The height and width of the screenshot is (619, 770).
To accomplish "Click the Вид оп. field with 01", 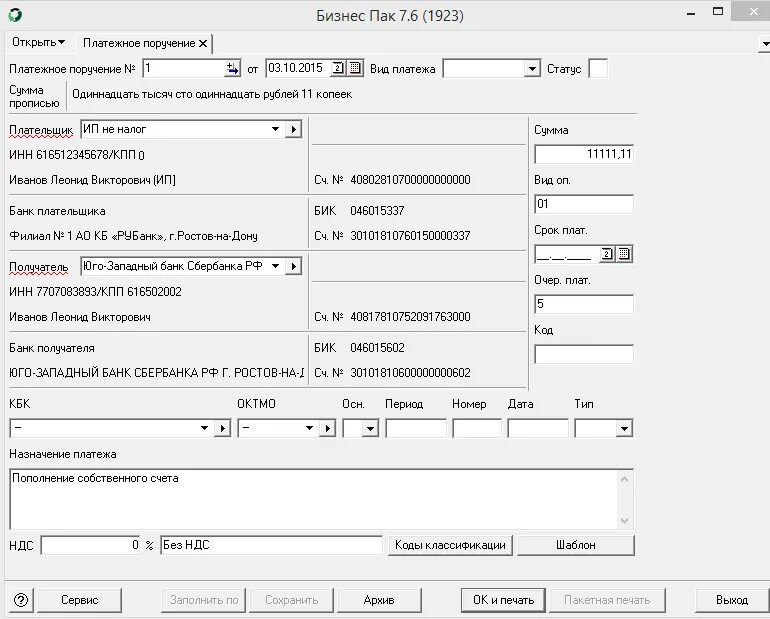I will tap(584, 204).
